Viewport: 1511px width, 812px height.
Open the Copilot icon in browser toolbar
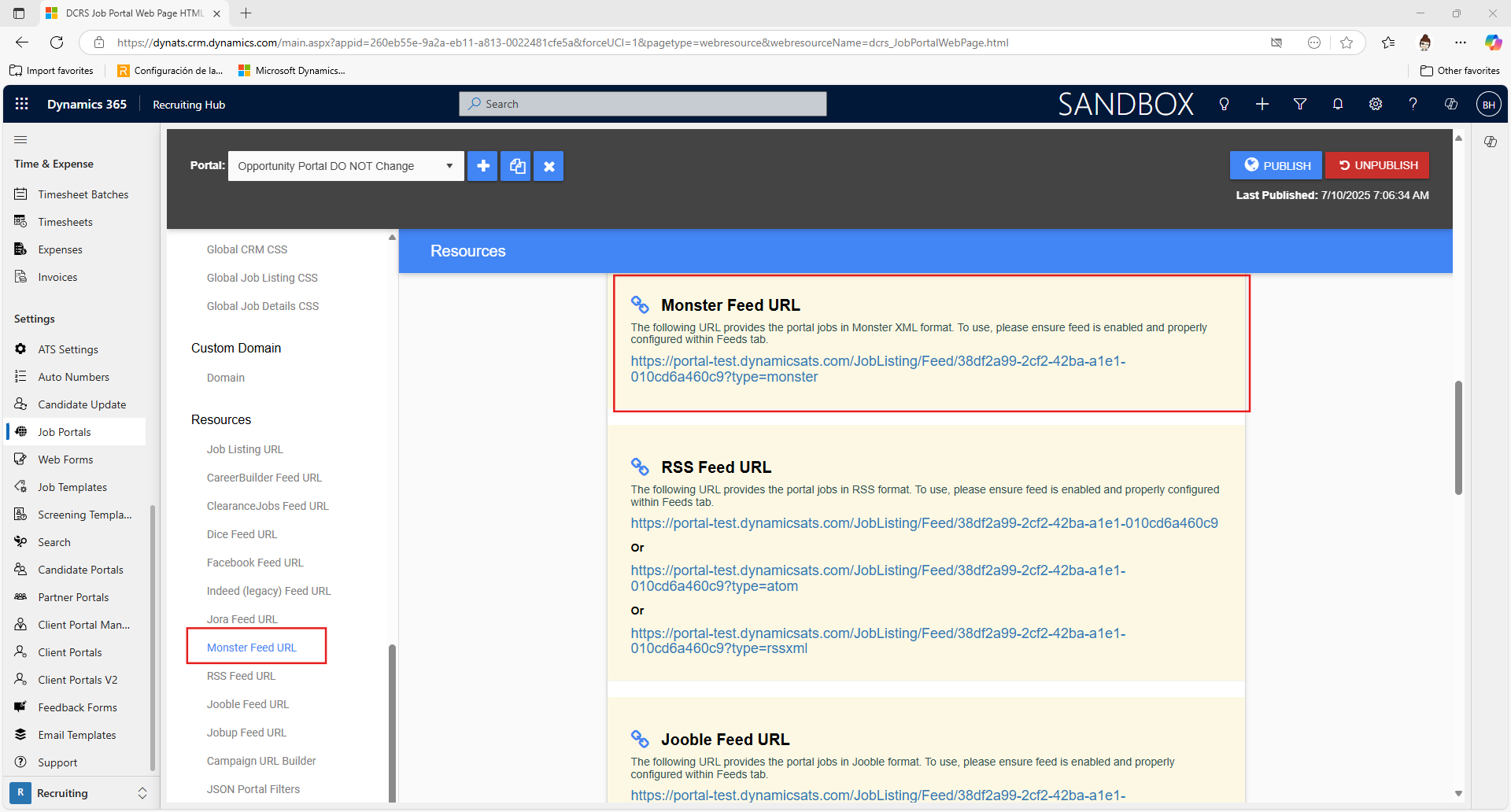1493,42
